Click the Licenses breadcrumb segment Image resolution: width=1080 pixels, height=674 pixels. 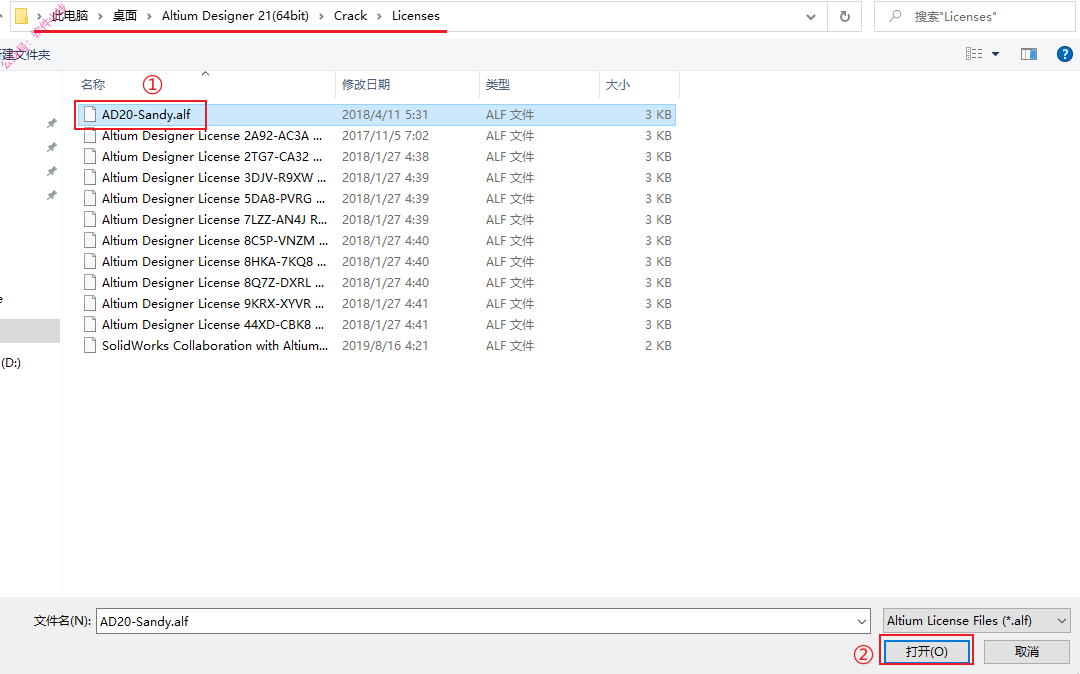(x=415, y=16)
